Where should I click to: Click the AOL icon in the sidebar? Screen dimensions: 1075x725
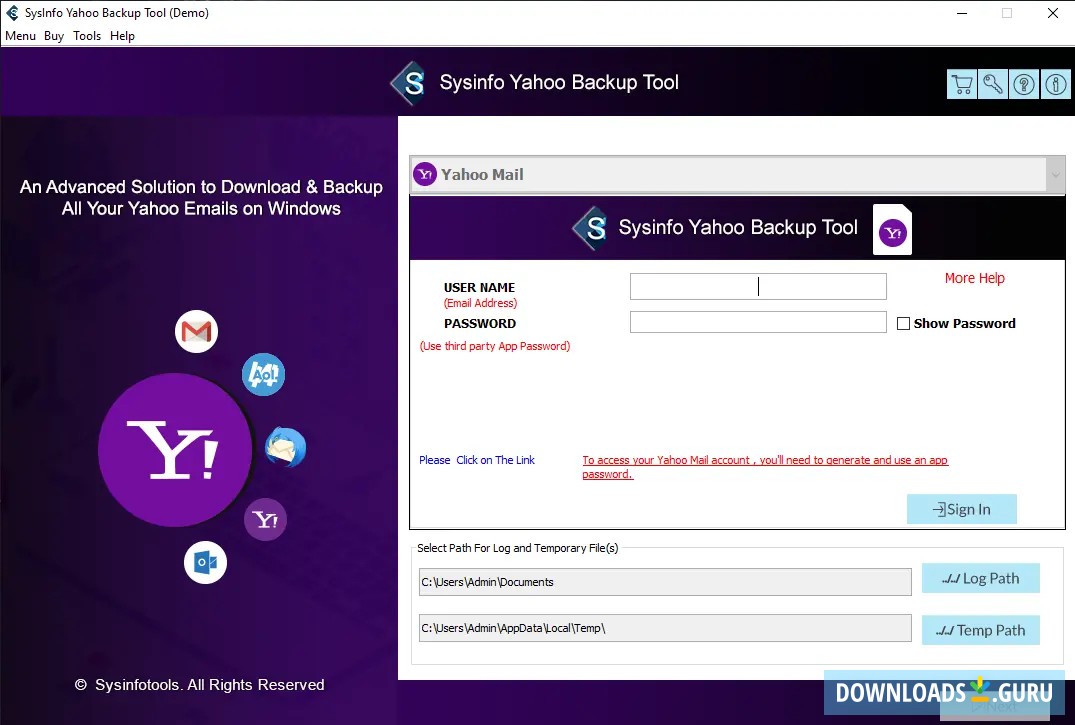point(263,375)
